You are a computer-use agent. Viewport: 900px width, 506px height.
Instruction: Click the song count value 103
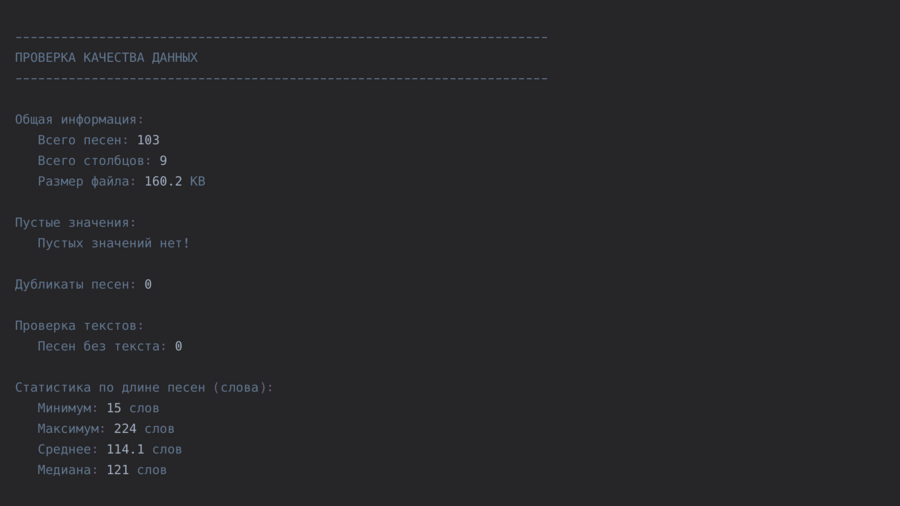click(148, 141)
